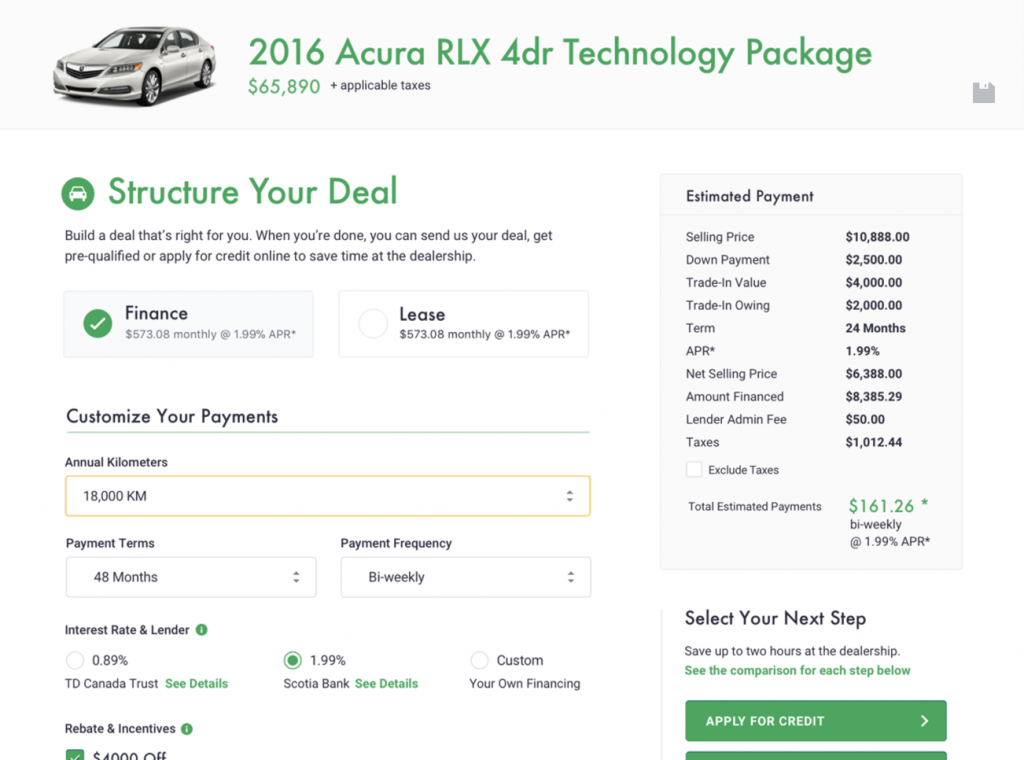
Task: Select the Finance payment tab
Action: coord(188,323)
